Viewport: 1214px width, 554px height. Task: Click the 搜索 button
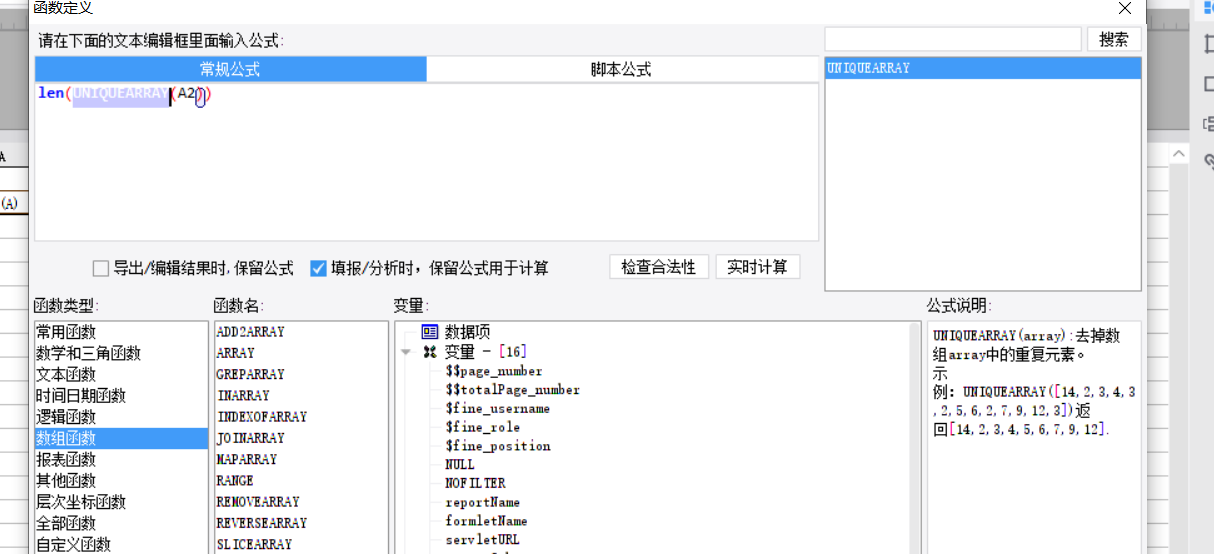1114,39
